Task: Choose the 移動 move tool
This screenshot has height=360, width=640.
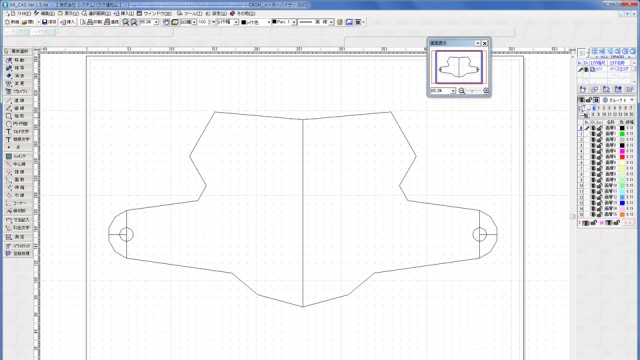Action: coord(18,60)
